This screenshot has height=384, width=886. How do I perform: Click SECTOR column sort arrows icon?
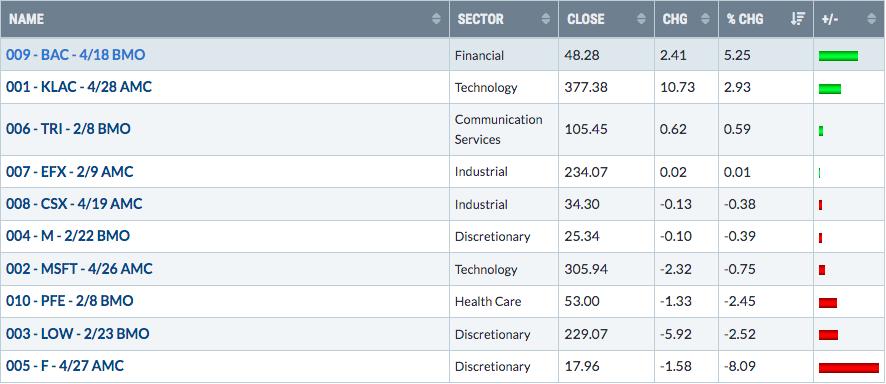tap(545, 19)
